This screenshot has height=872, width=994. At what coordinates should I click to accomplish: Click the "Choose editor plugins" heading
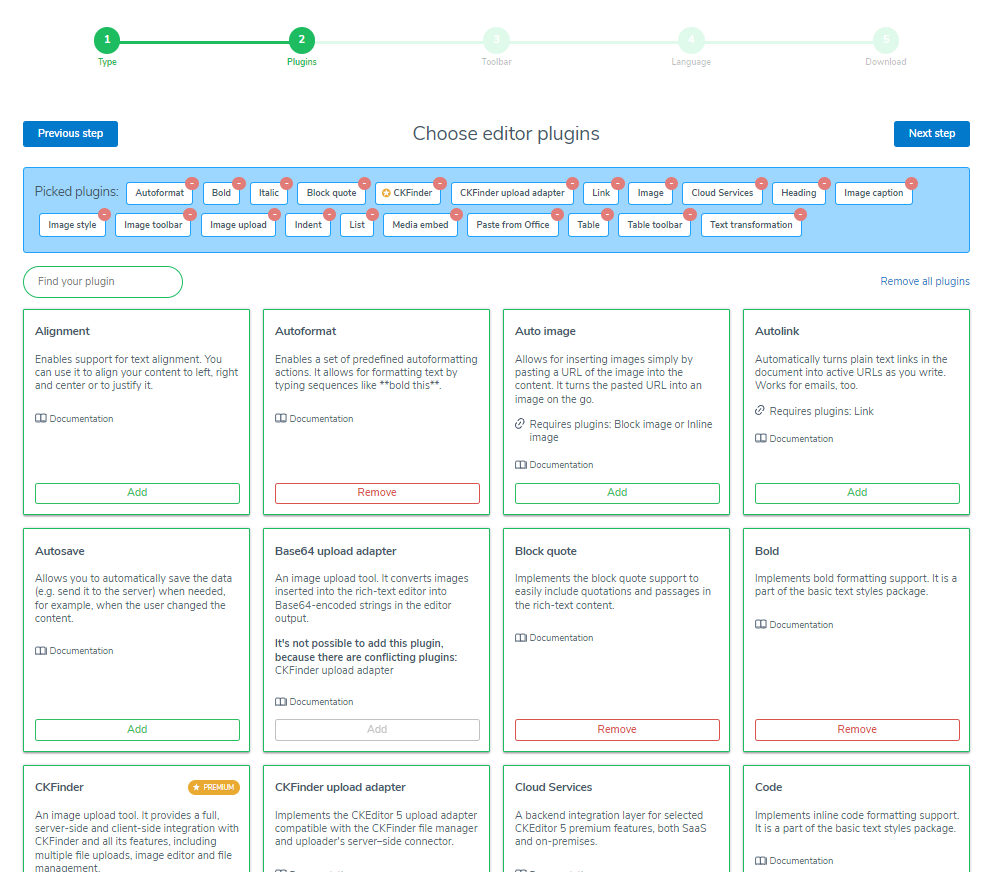pyautogui.click(x=506, y=134)
